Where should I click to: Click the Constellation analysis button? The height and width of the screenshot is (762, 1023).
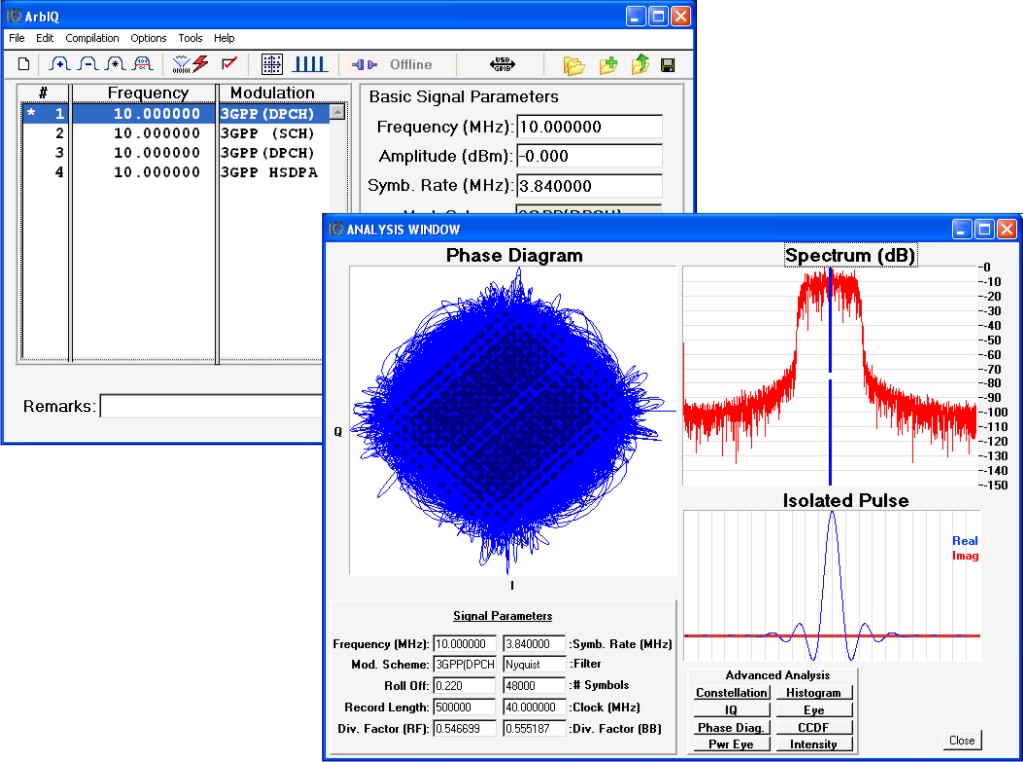click(732, 693)
